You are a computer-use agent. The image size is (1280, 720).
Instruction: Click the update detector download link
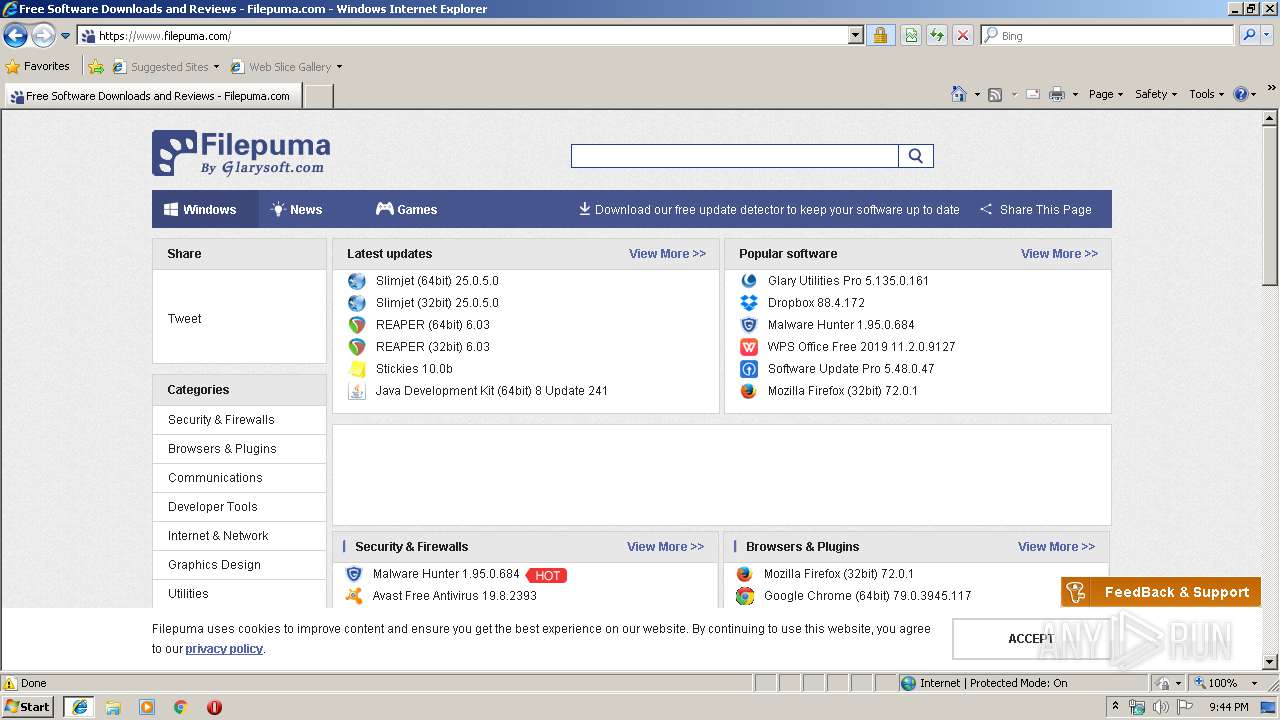click(x=768, y=210)
